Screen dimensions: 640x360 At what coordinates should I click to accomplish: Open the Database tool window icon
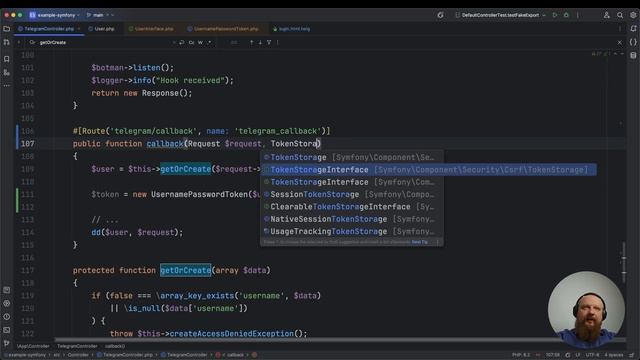(x=633, y=56)
